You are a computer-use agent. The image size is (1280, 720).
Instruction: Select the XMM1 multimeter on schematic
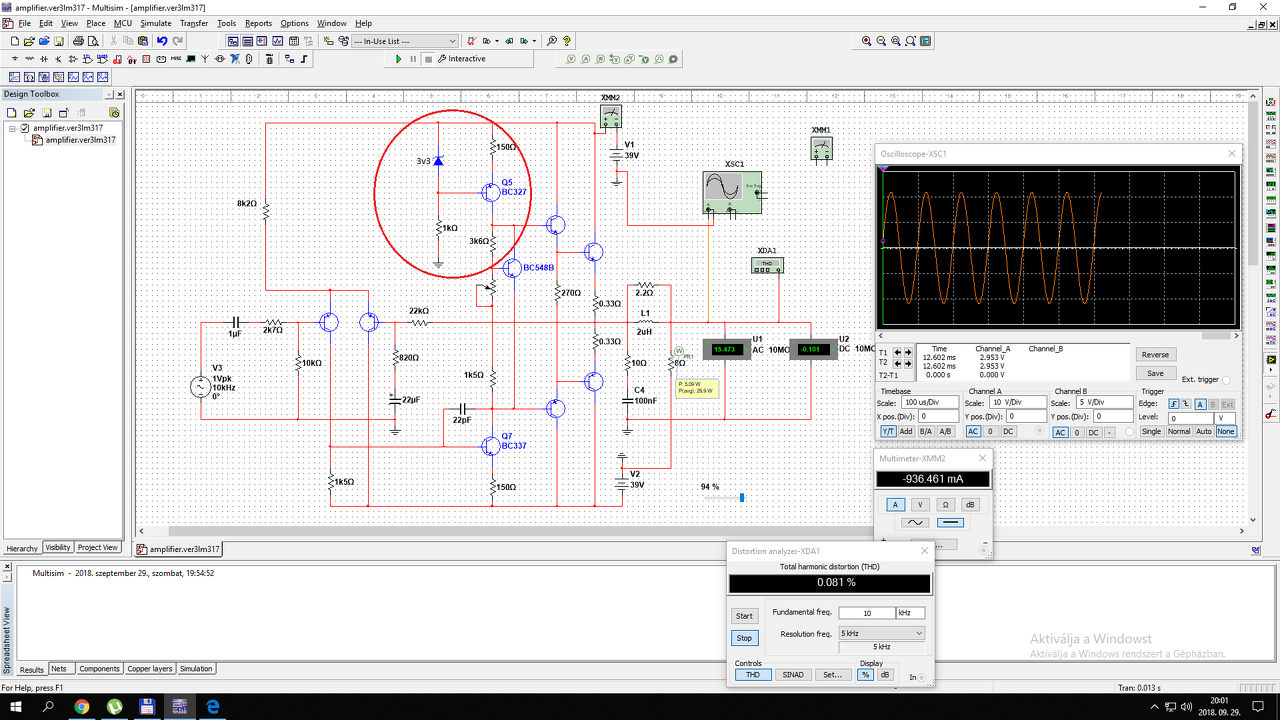(821, 149)
